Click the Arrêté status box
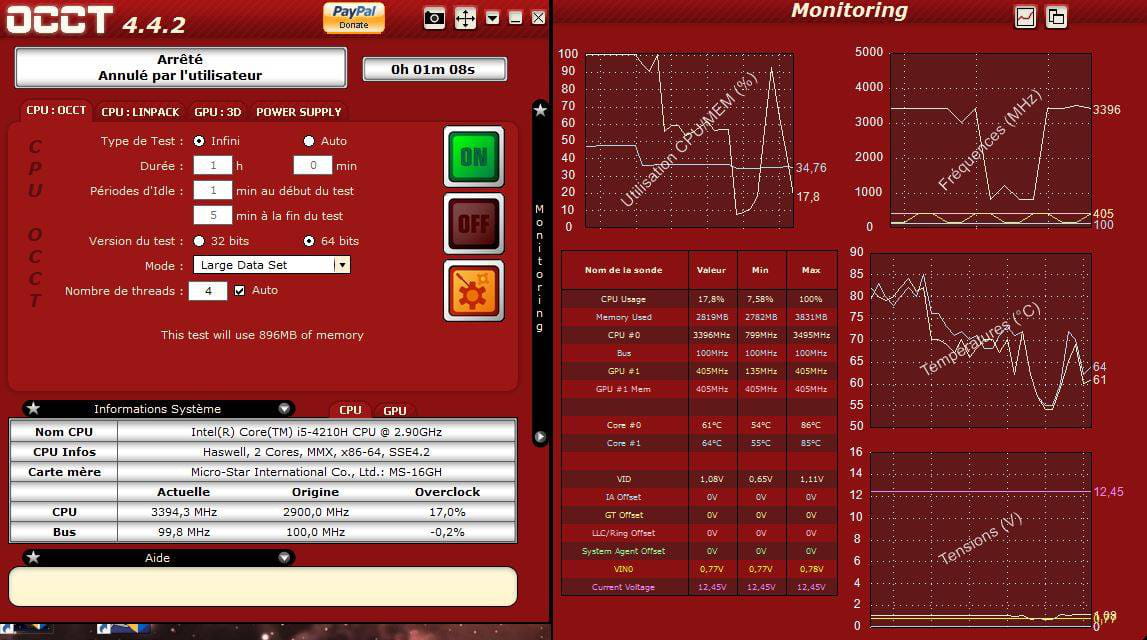This screenshot has height=640, width=1147. 180,67
